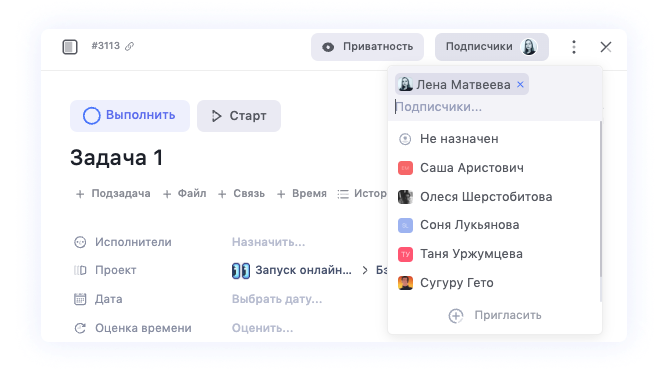Click the project icon beside Запуск онлайн

coord(241,271)
